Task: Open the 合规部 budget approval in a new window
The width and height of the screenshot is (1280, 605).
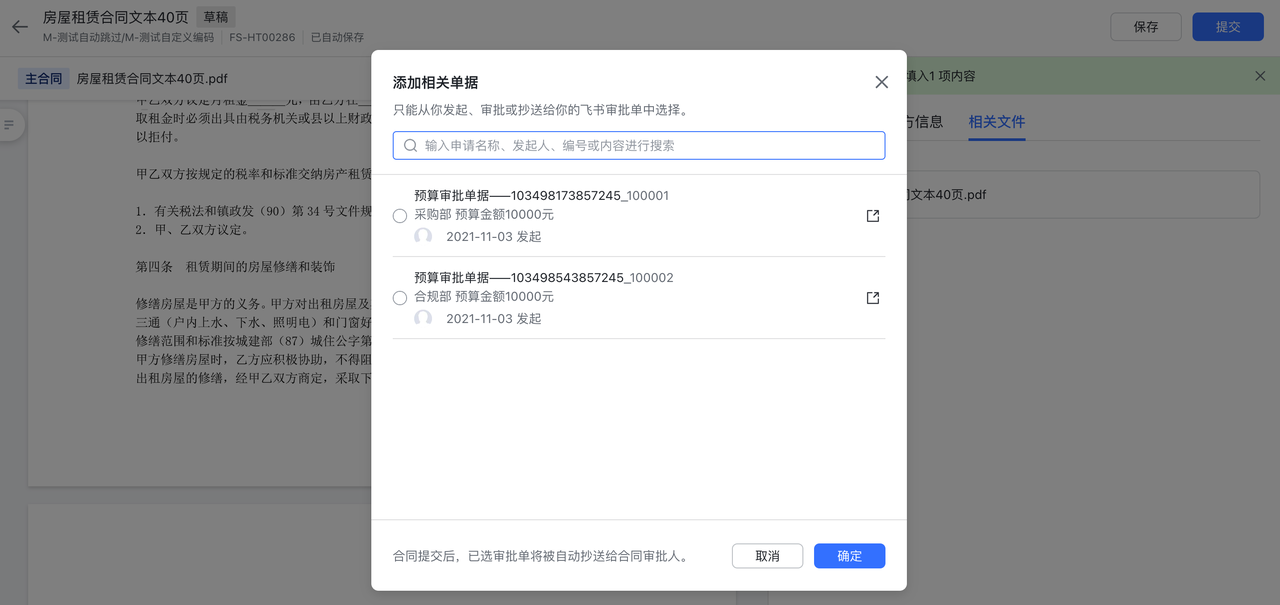Action: 872,298
